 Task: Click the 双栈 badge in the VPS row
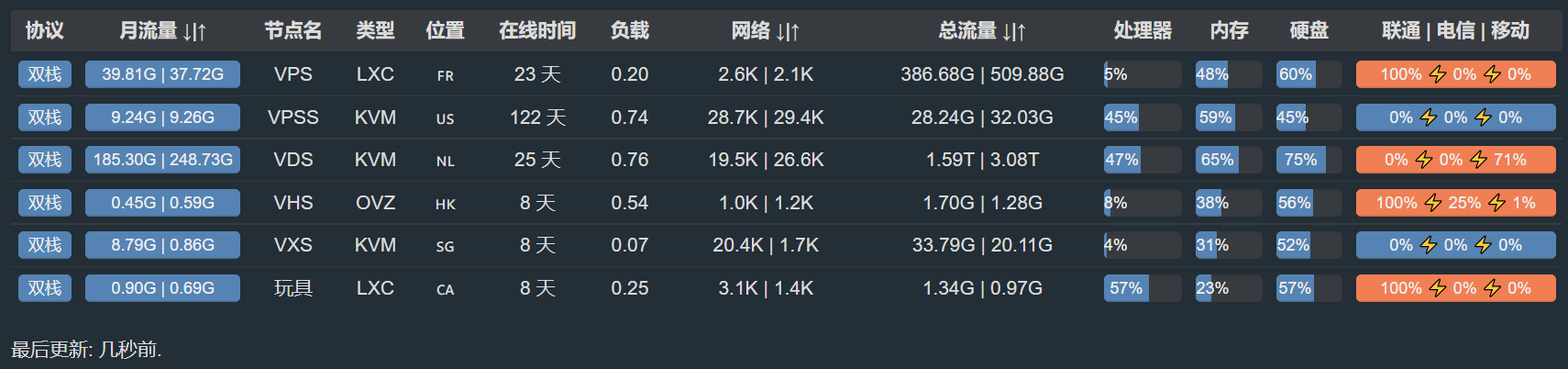tap(45, 74)
